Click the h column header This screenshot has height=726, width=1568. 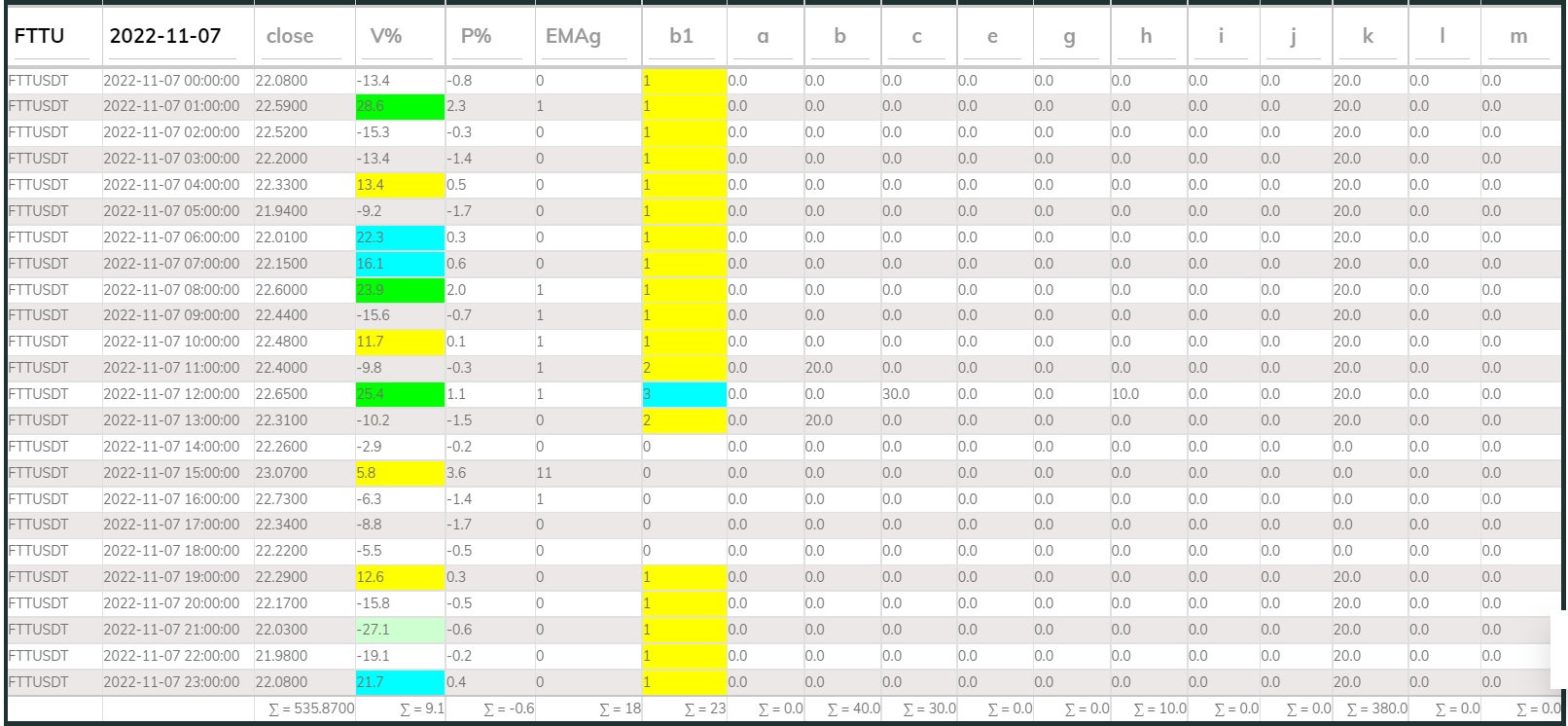[1146, 36]
